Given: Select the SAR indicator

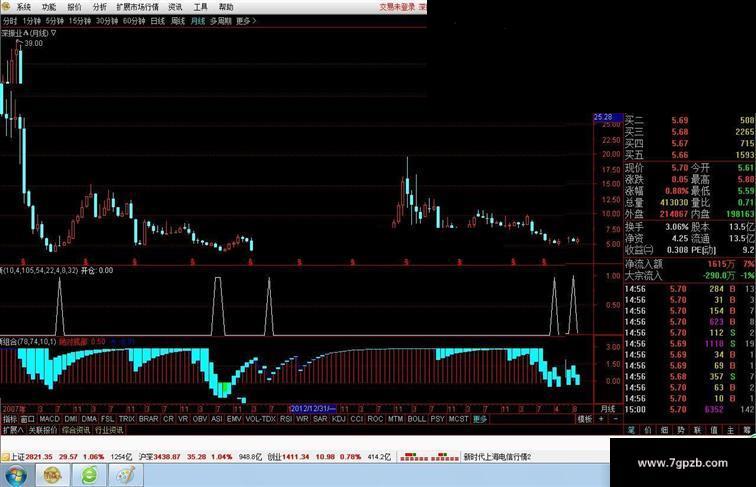Looking at the screenshot, I should [x=320, y=419].
